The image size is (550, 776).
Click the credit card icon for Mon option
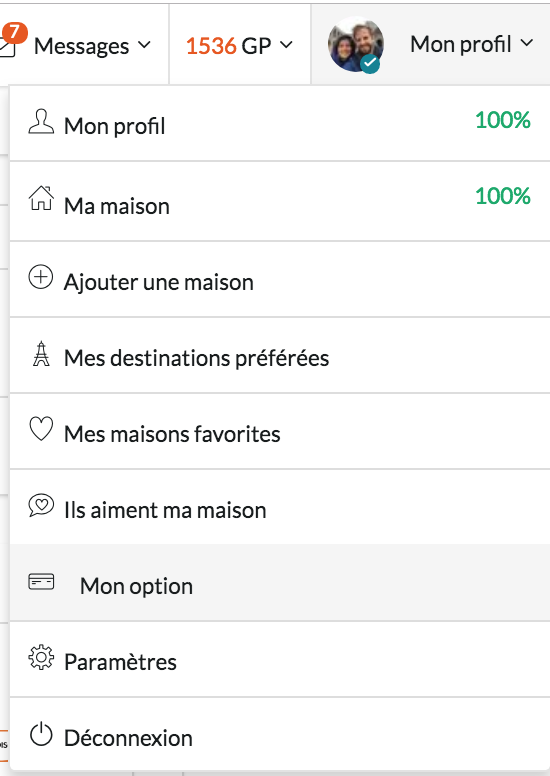click(x=41, y=582)
